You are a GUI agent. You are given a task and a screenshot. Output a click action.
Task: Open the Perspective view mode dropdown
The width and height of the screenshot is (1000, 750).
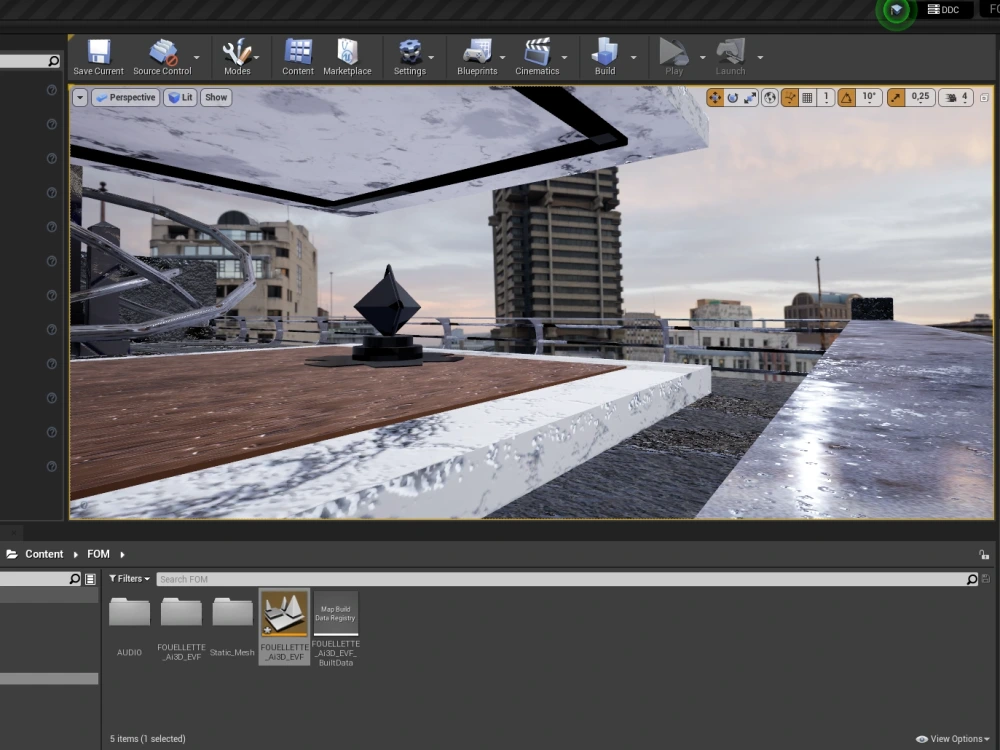125,97
